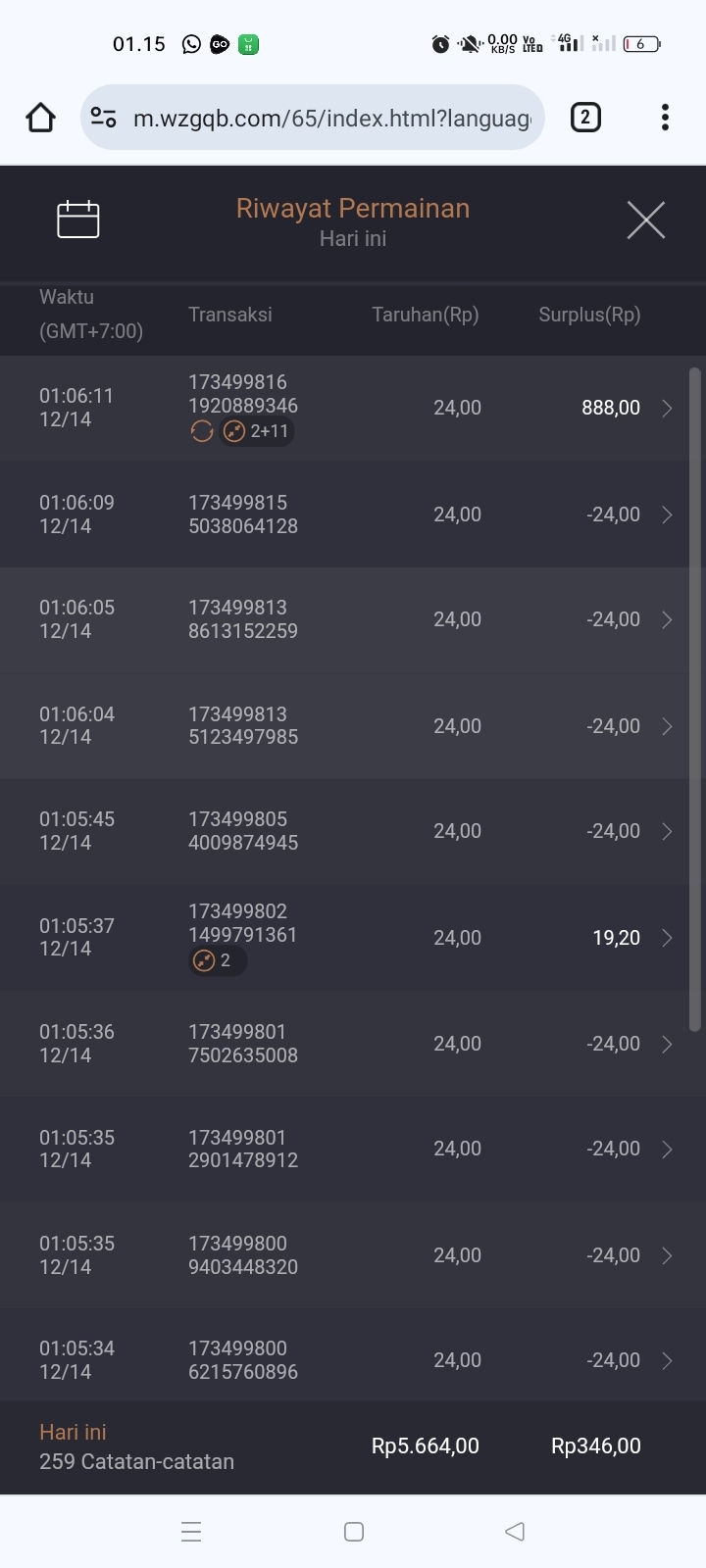
Task: Tap the browser home icon
Action: (40, 118)
